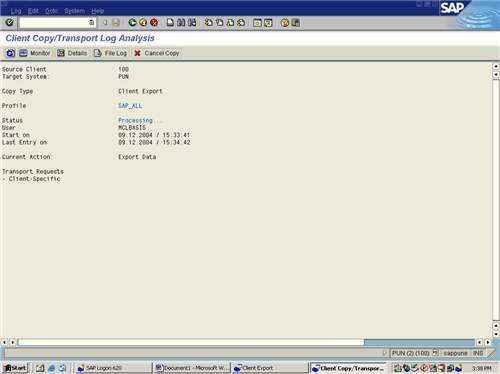Viewport: 500px width, 374px height.
Task: Click the green Back arrow icon
Action: (132, 22)
